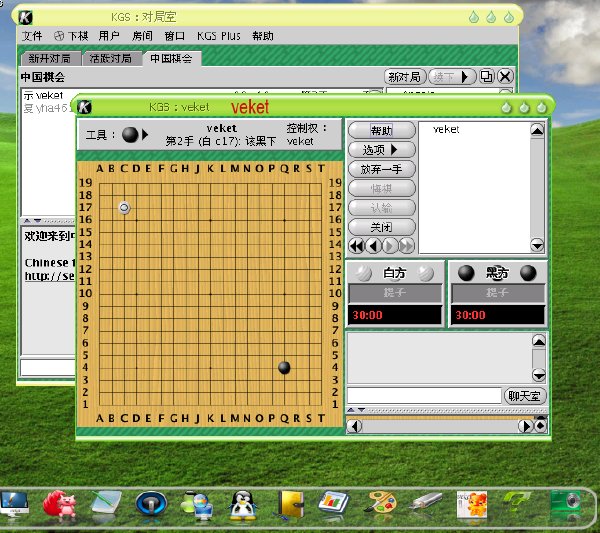The height and width of the screenshot is (533, 600).
Task: Step forward one move arrow
Action: (x=390, y=246)
